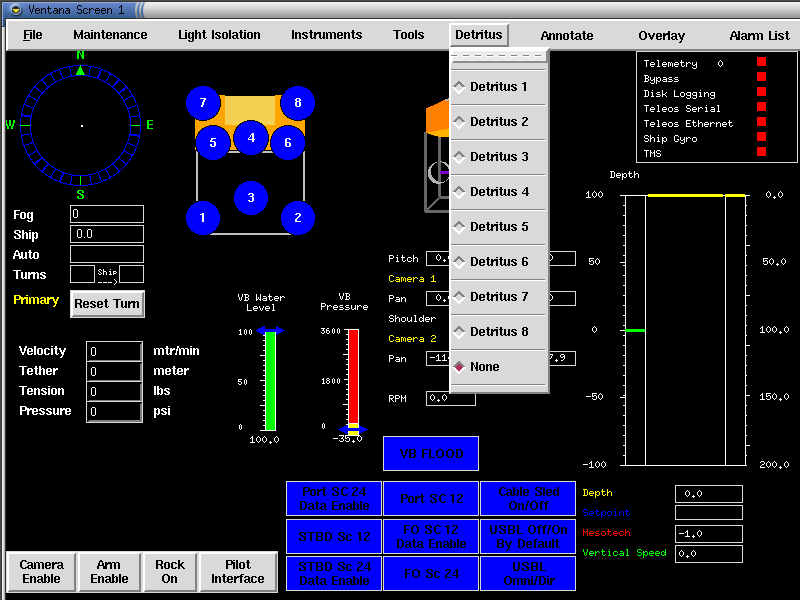
Task: Open the Maintenance menu
Action: (x=110, y=35)
